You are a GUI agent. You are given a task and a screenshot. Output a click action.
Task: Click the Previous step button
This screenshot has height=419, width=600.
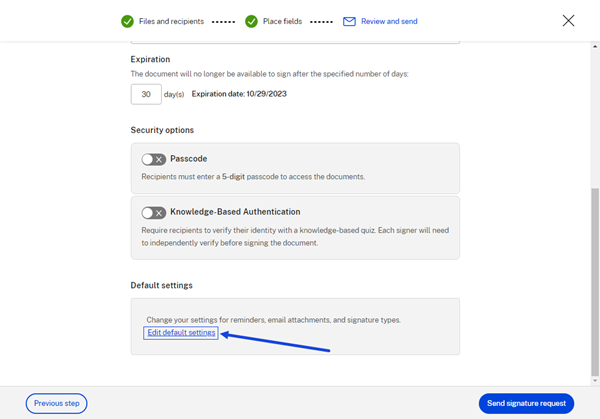(x=57, y=403)
